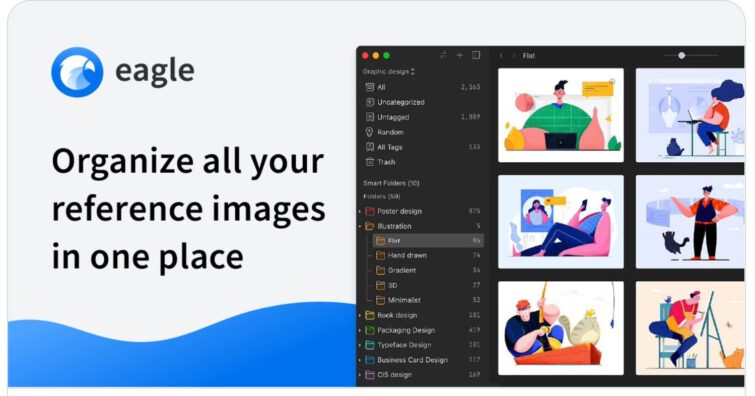The width and height of the screenshot is (755, 396).
Task: Click the Uncategorized icon
Action: [x=369, y=102]
